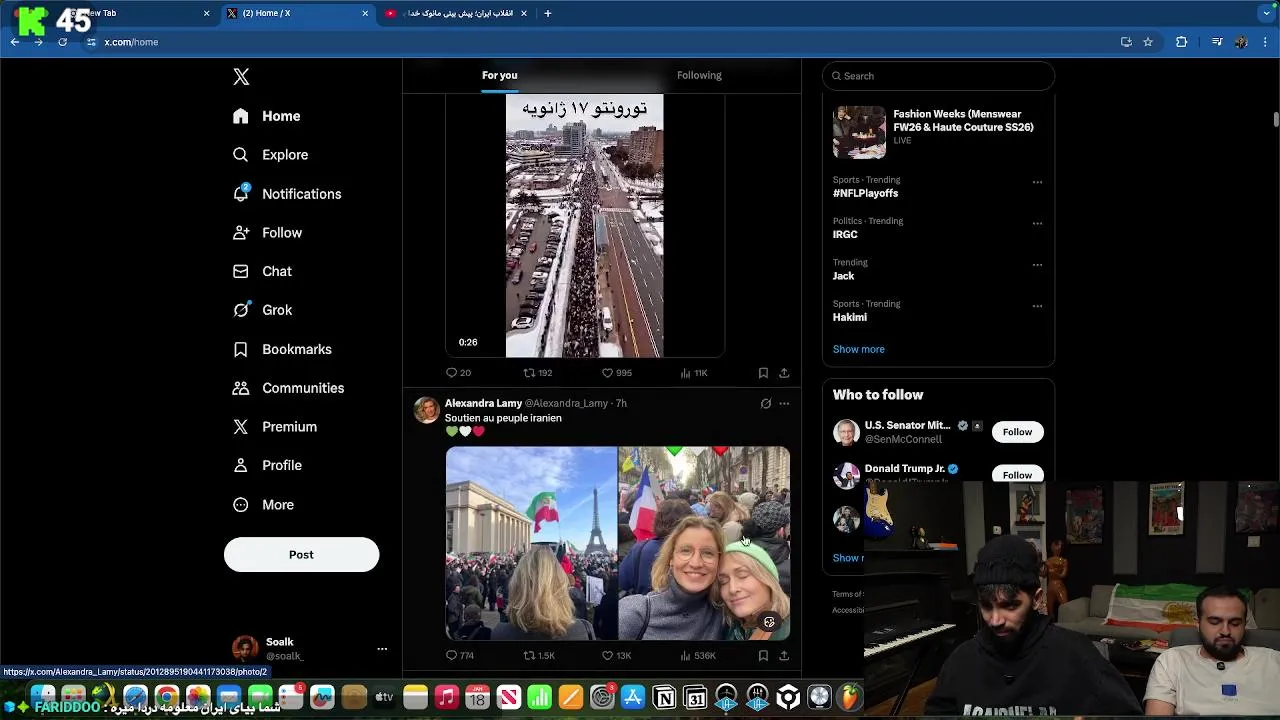Reply to the Toronto video post
Viewport: 1280px width, 720px height.
point(458,373)
